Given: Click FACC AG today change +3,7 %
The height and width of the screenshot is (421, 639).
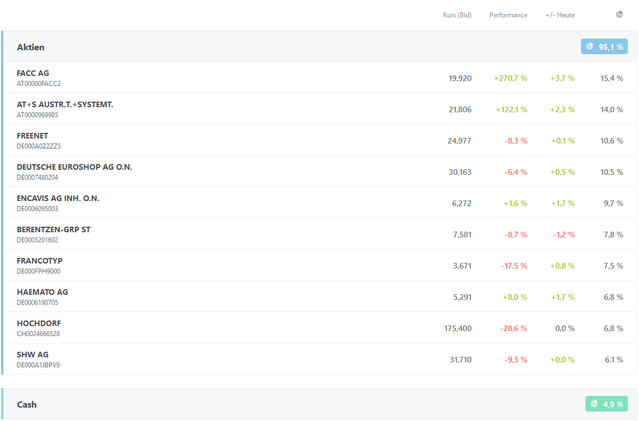Looking at the screenshot, I should [x=562, y=78].
